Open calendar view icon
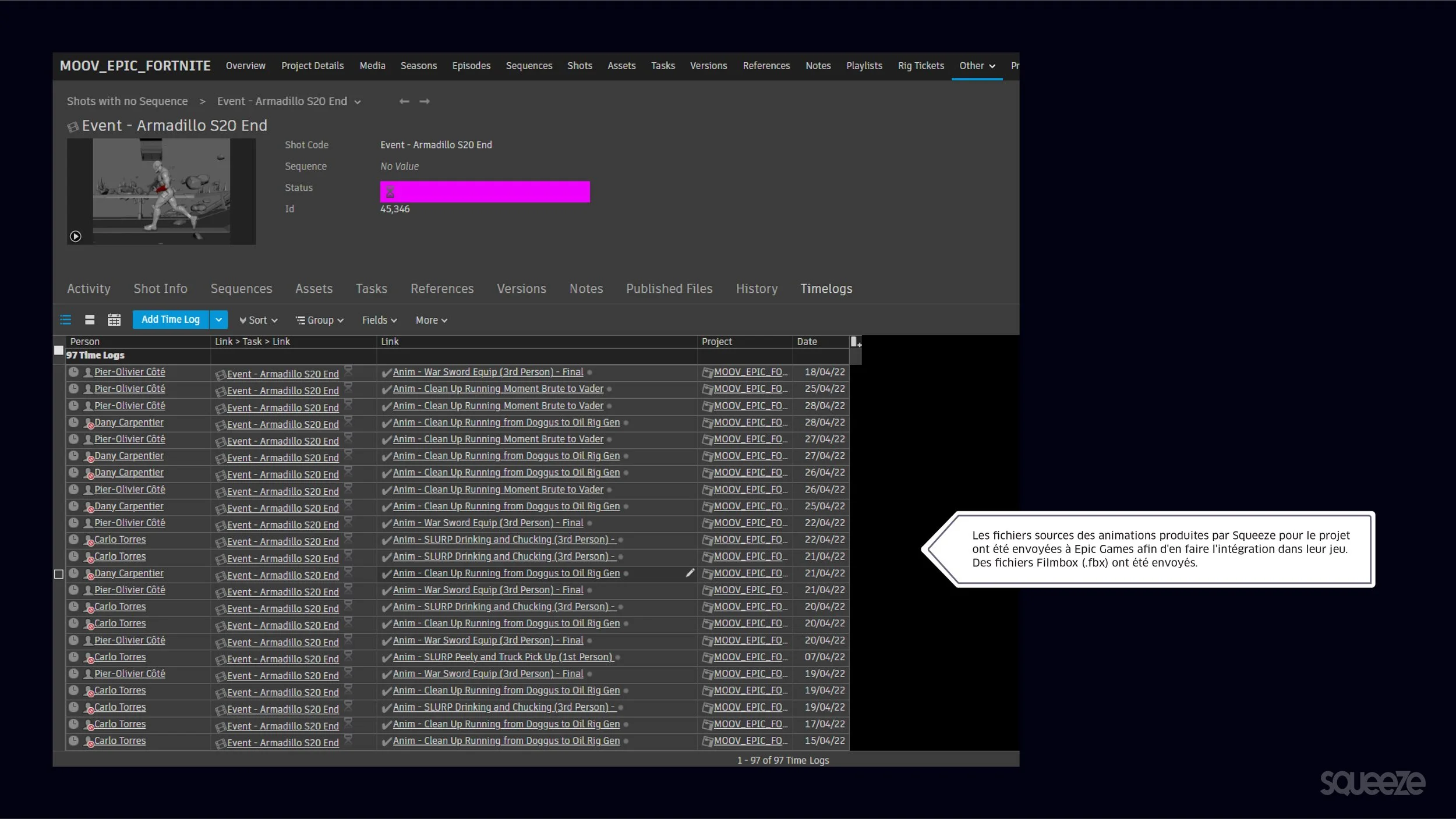The height and width of the screenshot is (819, 1456). pyautogui.click(x=114, y=320)
